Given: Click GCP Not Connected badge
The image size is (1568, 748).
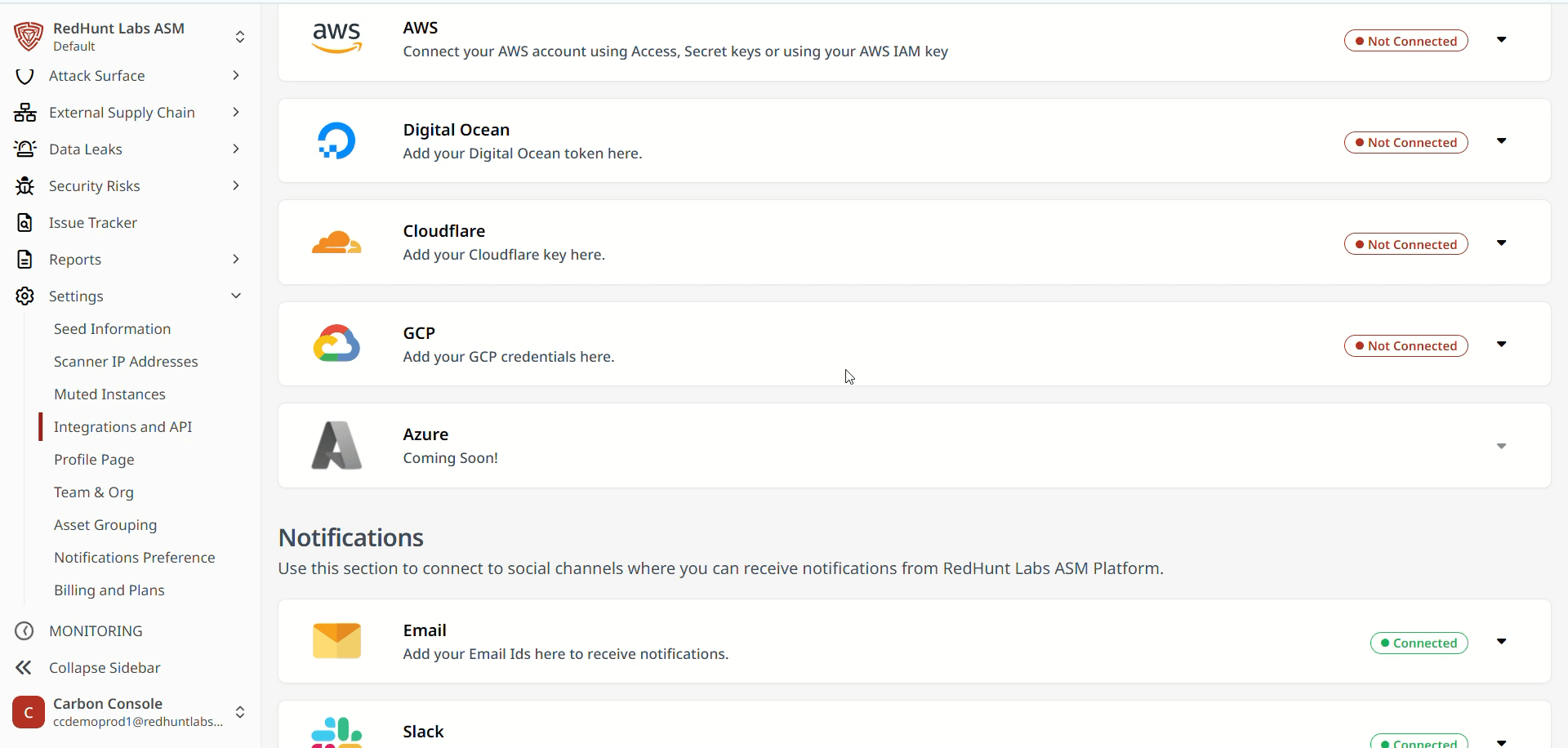Looking at the screenshot, I should [x=1406, y=346].
